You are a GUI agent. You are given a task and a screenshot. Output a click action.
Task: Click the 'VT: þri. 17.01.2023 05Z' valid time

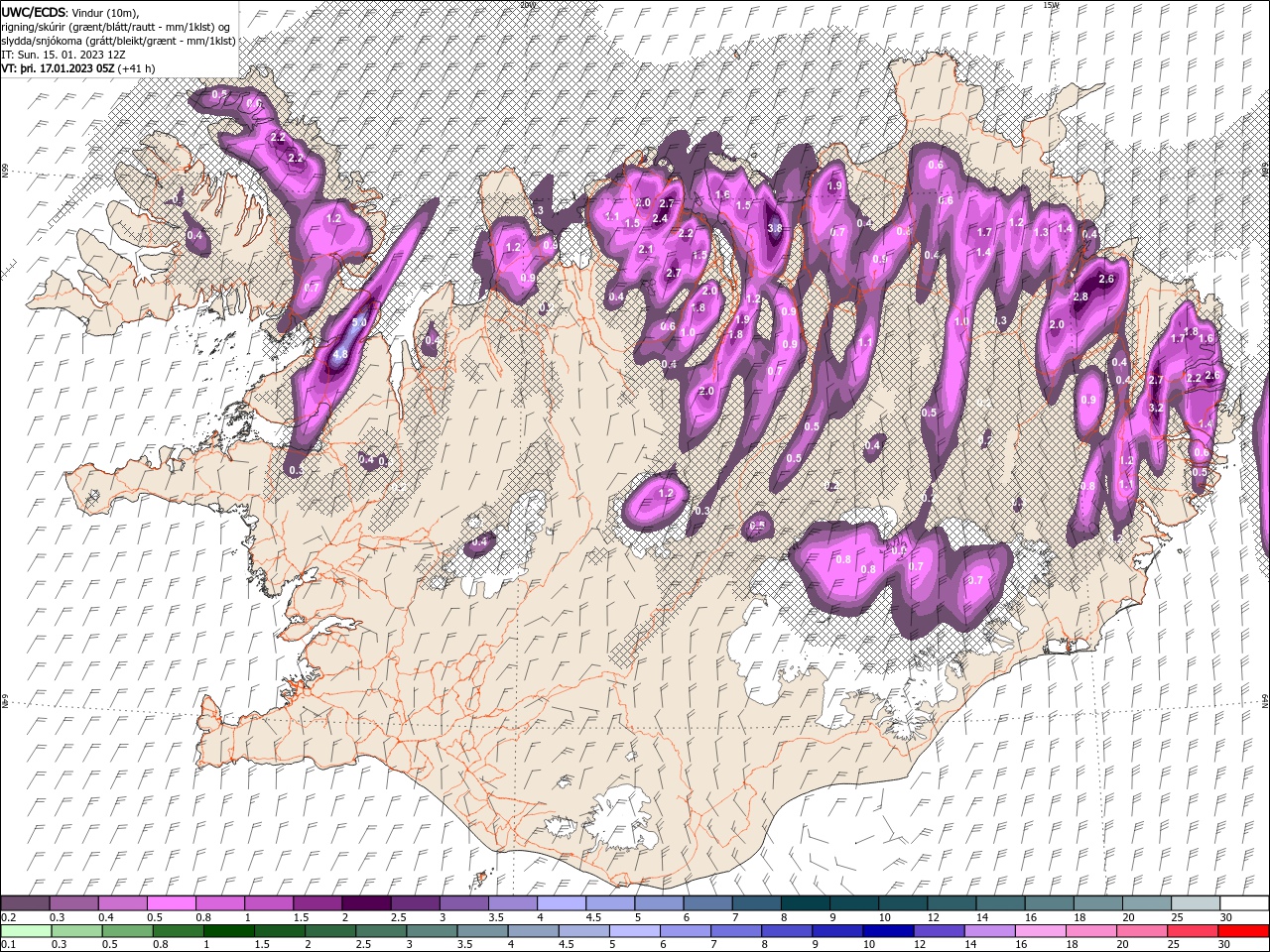pos(57,68)
